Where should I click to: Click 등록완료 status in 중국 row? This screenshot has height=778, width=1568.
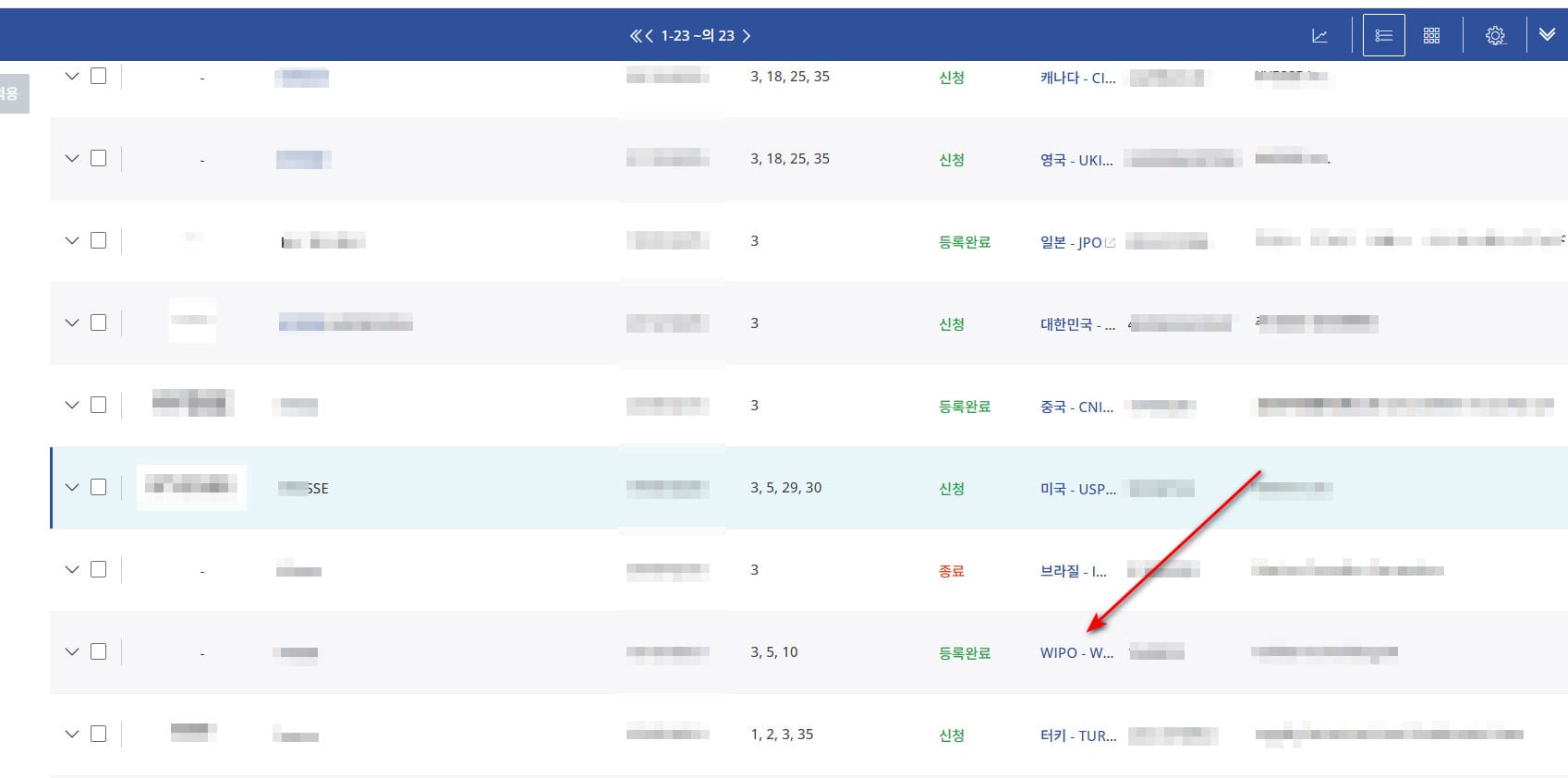coord(964,407)
